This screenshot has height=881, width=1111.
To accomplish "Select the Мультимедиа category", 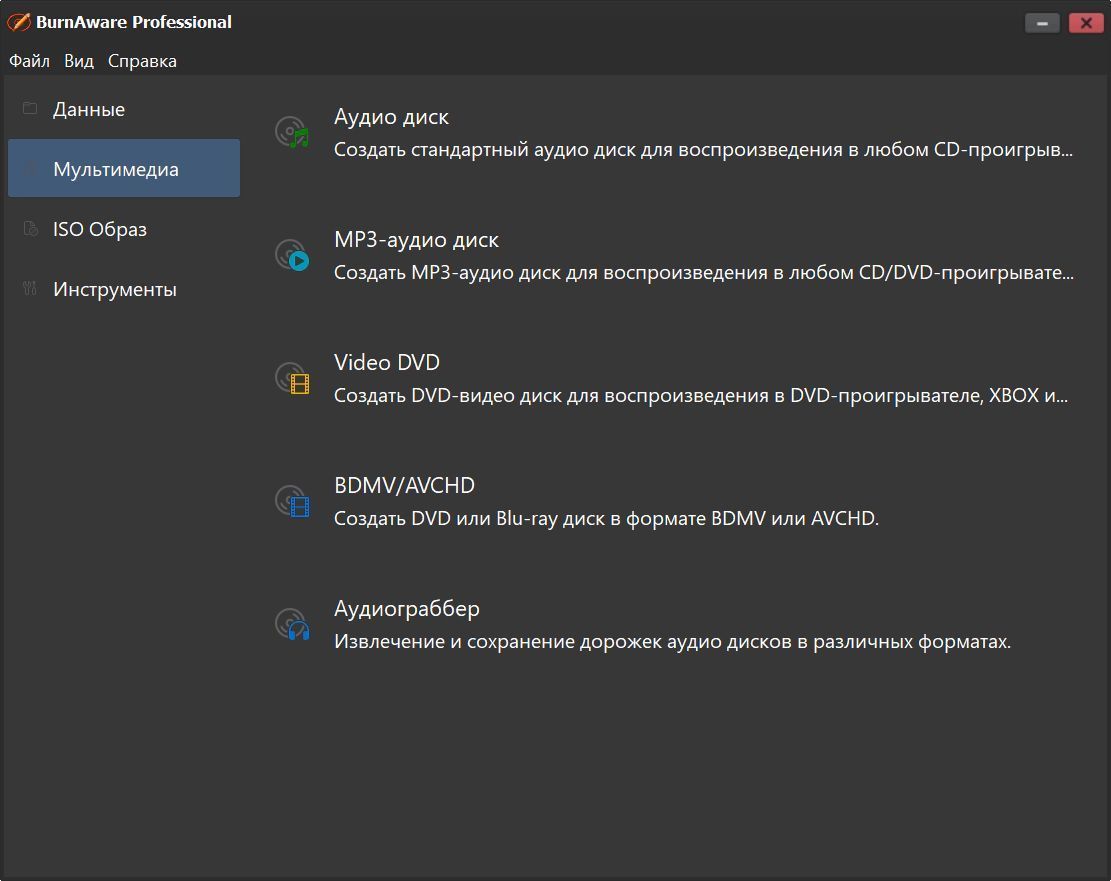I will tap(124, 168).
